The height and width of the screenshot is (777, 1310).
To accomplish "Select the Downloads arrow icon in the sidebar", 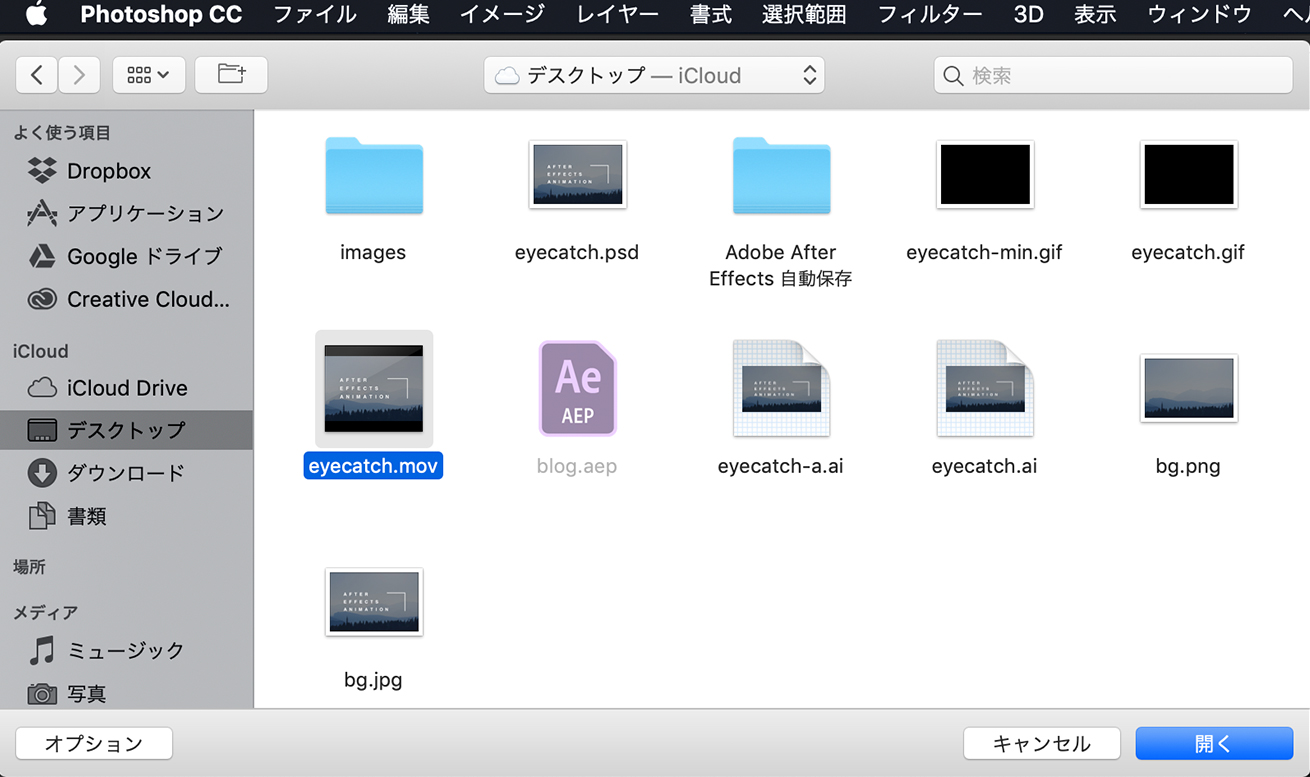I will [42, 472].
